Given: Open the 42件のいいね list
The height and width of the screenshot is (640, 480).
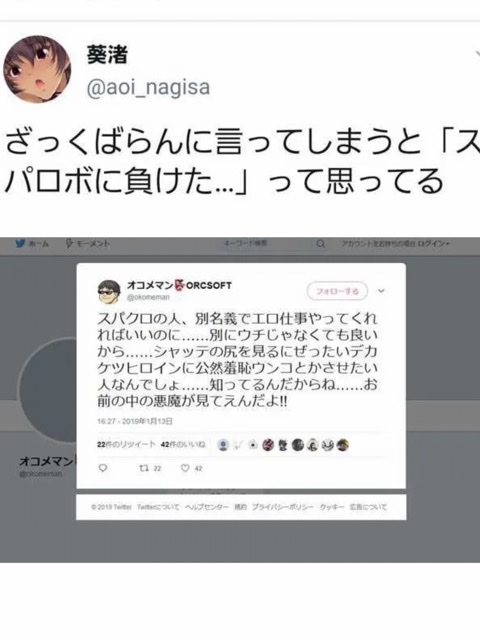Looking at the screenshot, I should (183, 444).
